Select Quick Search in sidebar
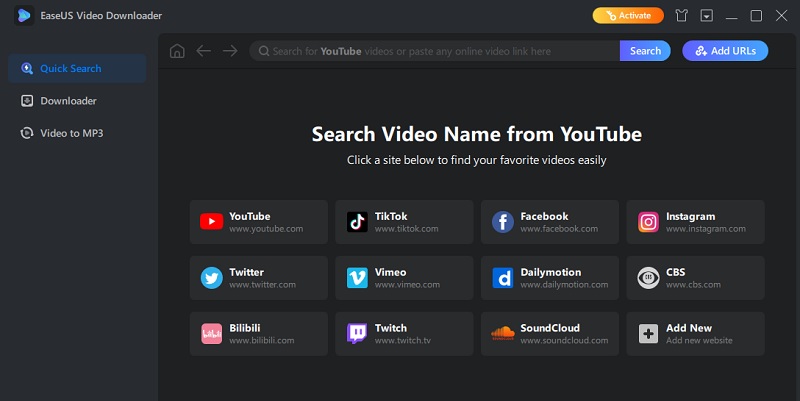Viewport: 800px width, 401px height. pos(77,68)
